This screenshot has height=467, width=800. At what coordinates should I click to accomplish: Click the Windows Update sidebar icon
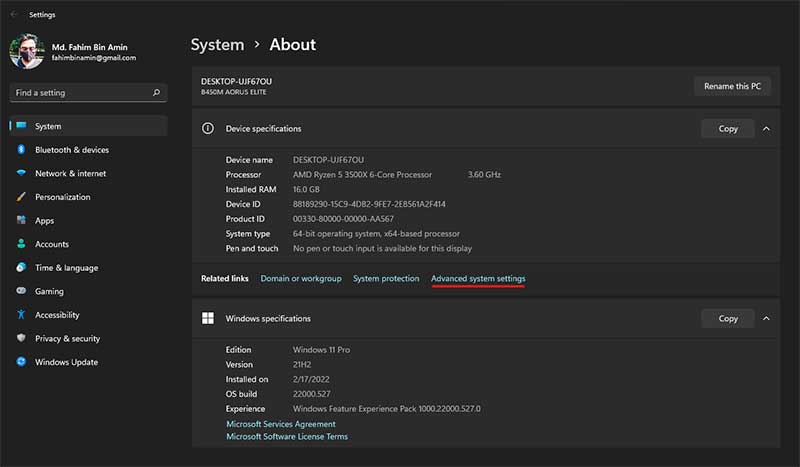click(21, 362)
